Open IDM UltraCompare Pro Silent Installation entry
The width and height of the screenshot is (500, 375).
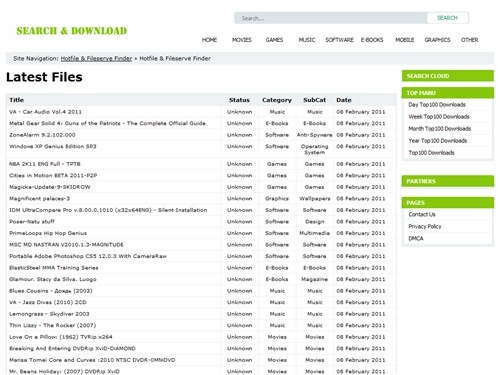(x=108, y=210)
